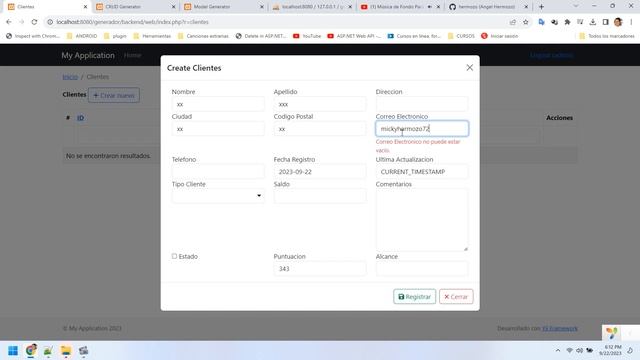Open the Windows Start menu

pyautogui.click(x=13, y=351)
